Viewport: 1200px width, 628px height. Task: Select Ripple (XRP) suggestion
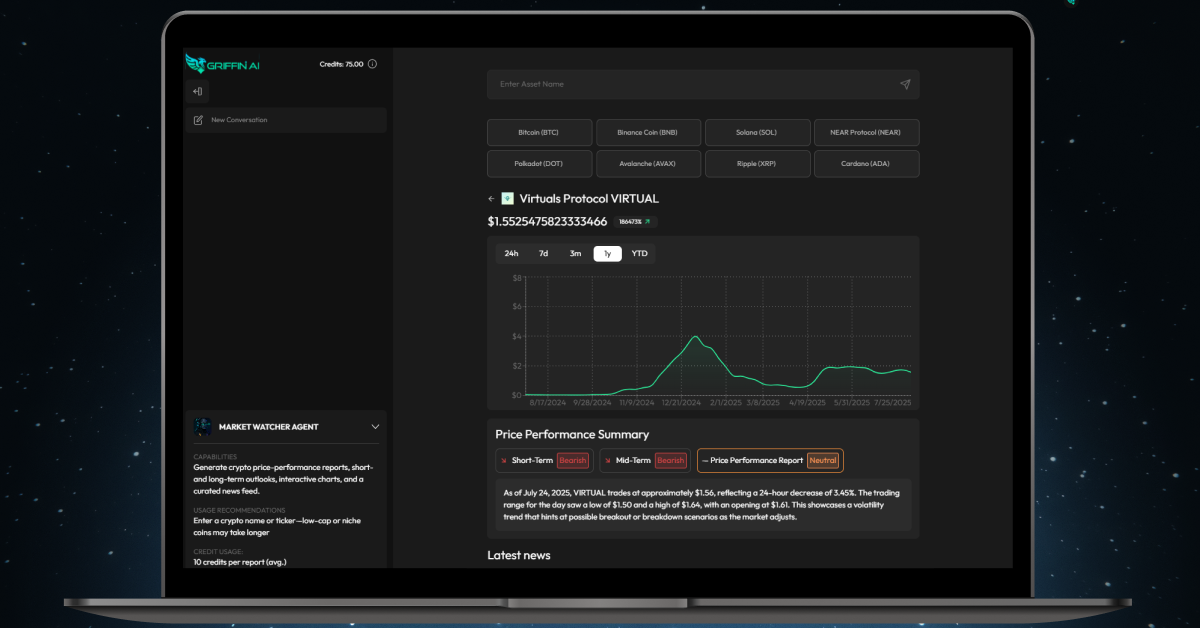[x=758, y=164]
